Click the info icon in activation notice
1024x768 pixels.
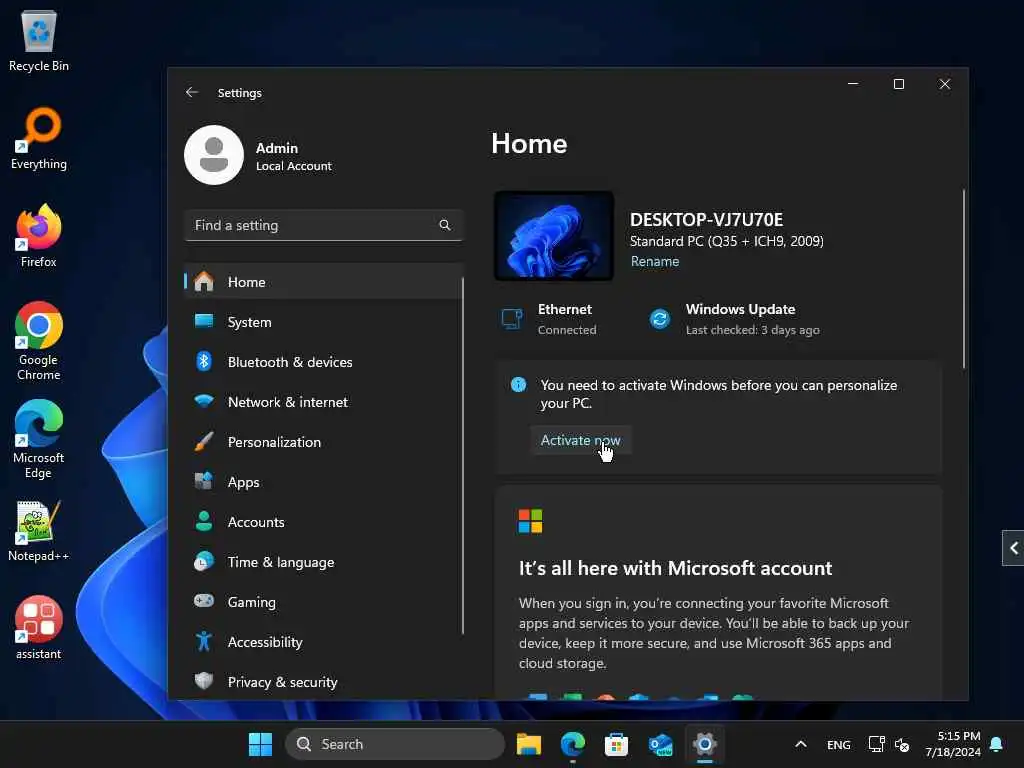(x=519, y=385)
